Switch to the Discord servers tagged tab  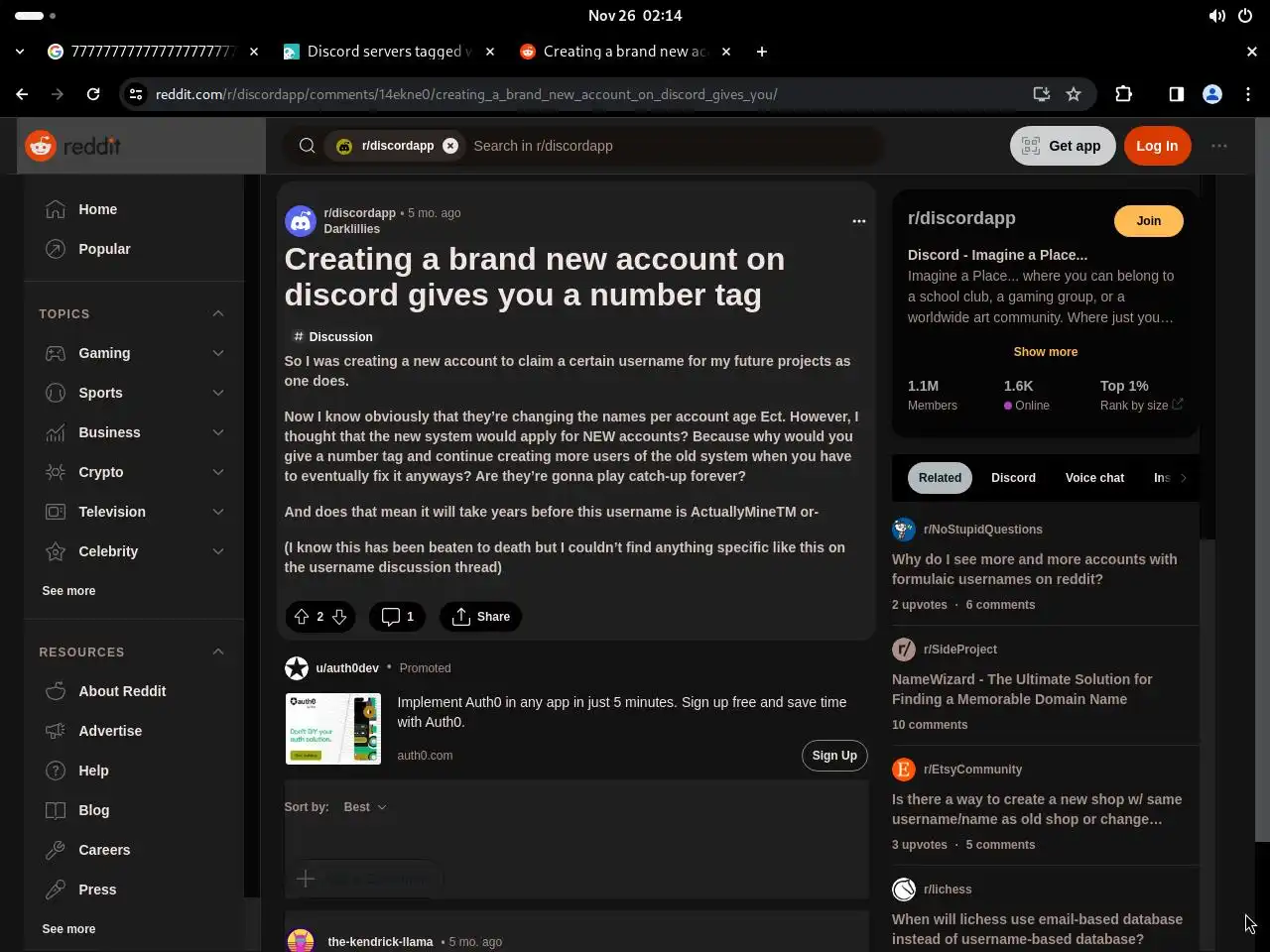coord(389,52)
